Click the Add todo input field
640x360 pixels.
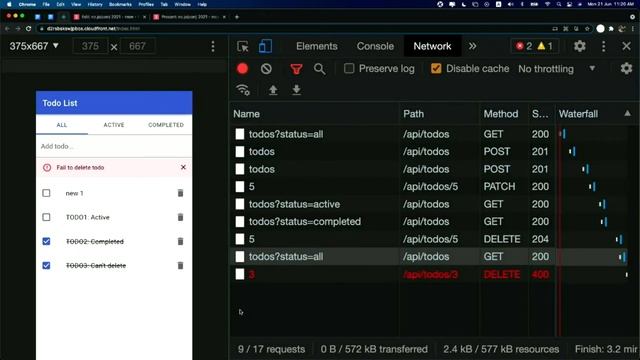tap(114, 146)
